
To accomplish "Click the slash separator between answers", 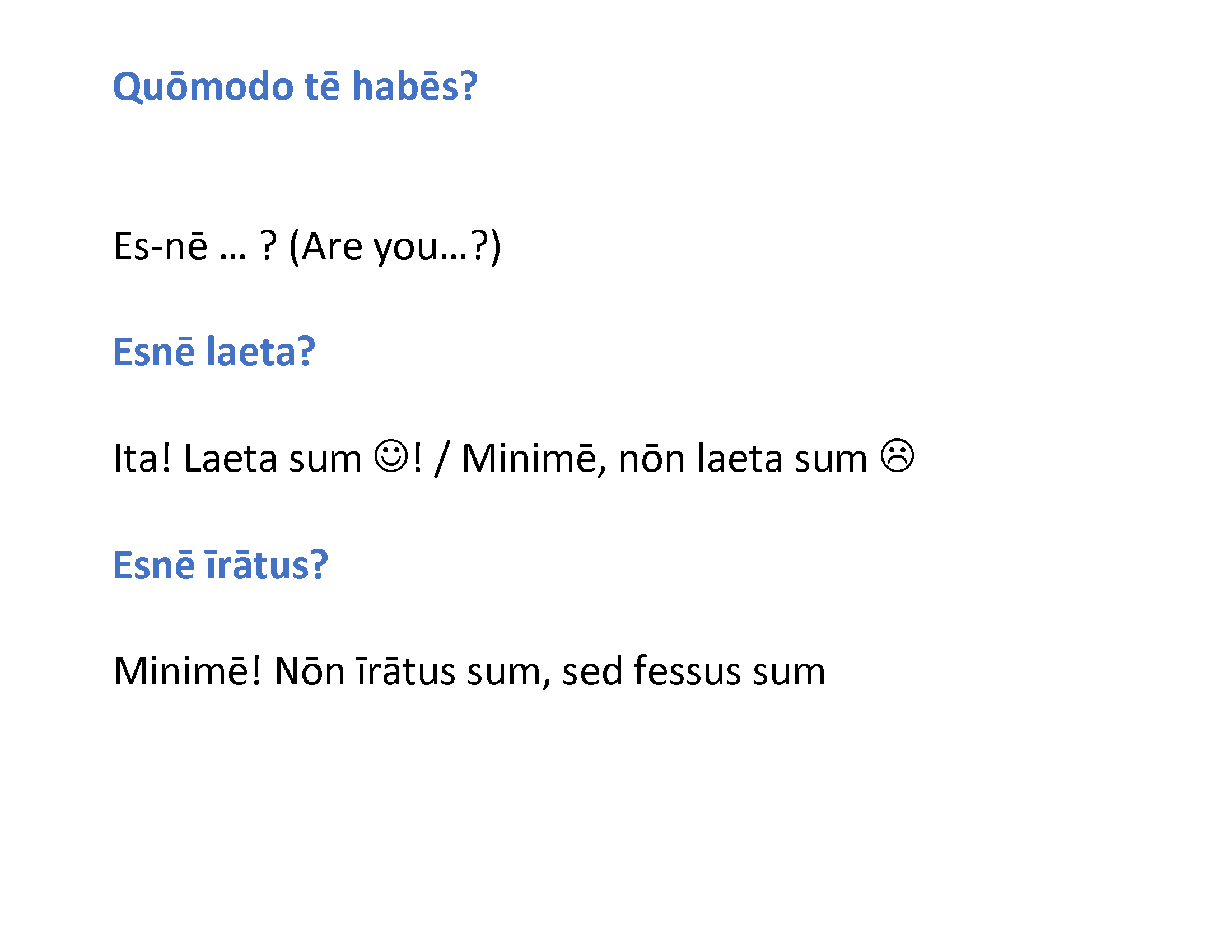I will pos(441,459).
